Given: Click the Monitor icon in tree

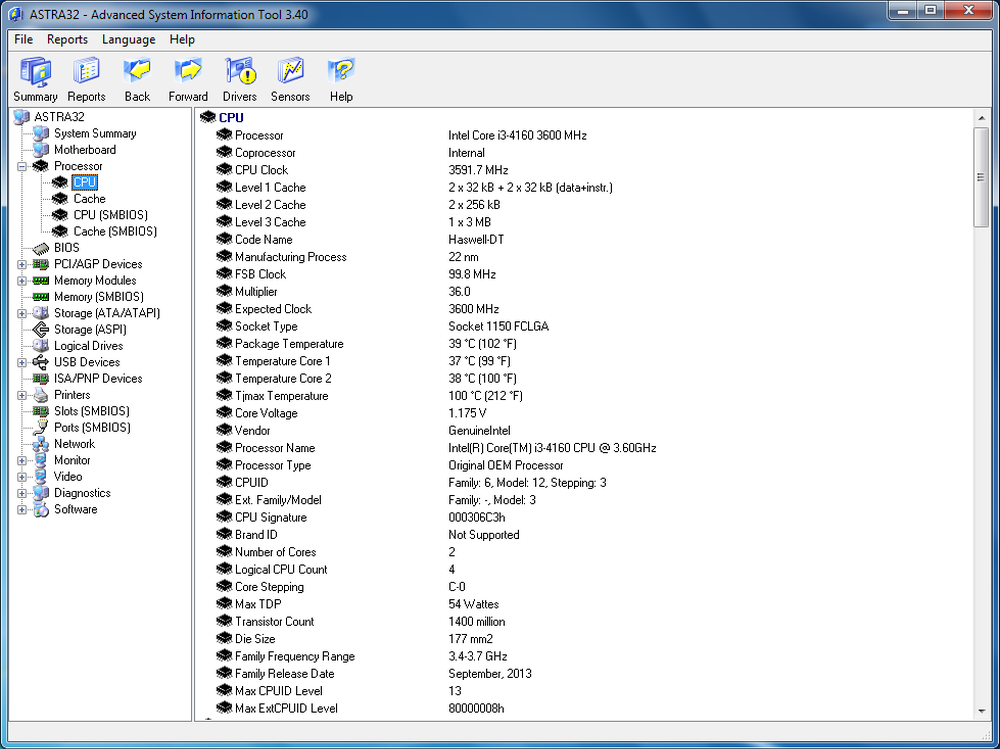Looking at the screenshot, I should point(41,460).
